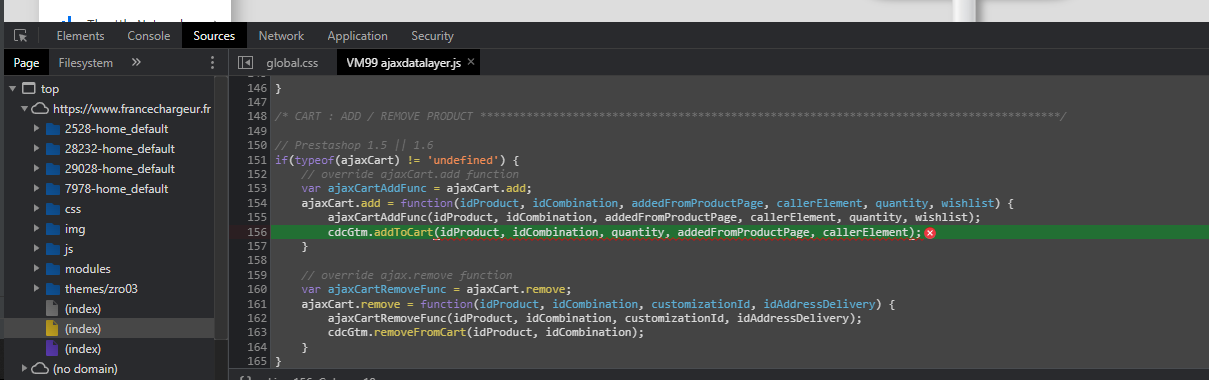The image size is (1209, 380).
Task: Set a breakpoint on line number 163
Action: pos(257,332)
